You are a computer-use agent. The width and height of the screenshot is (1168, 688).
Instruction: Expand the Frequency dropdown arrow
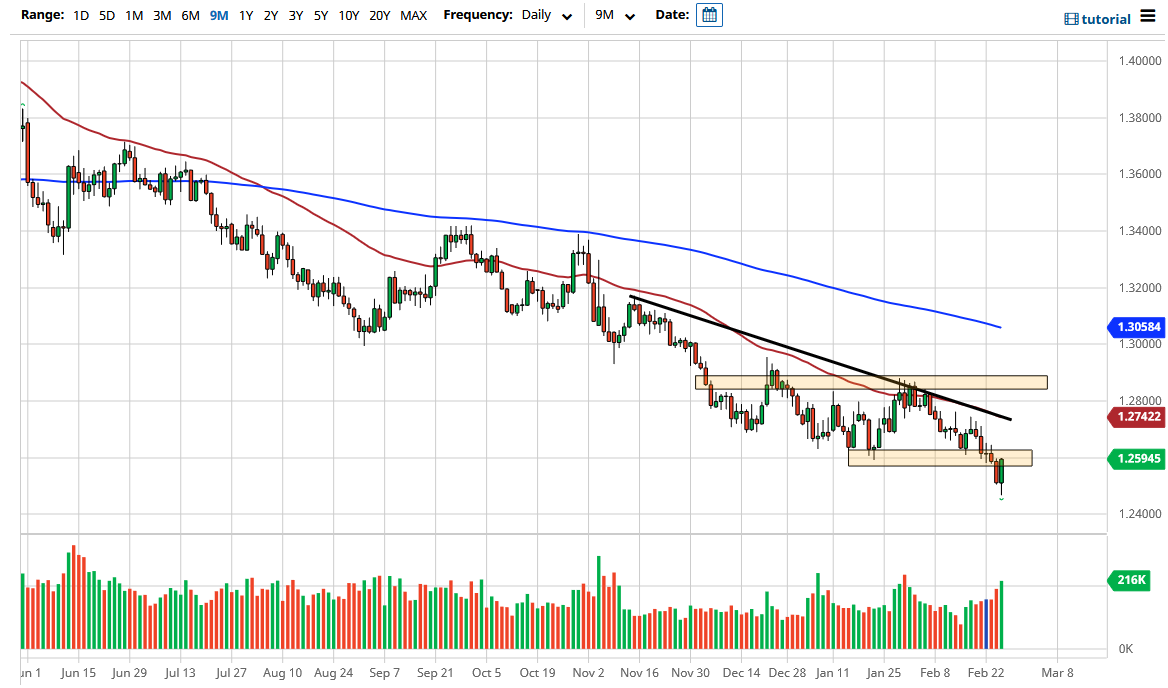567,16
